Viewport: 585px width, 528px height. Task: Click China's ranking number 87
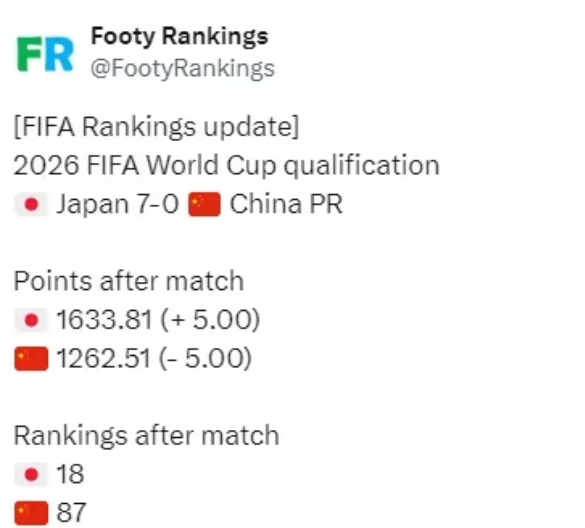(71, 513)
